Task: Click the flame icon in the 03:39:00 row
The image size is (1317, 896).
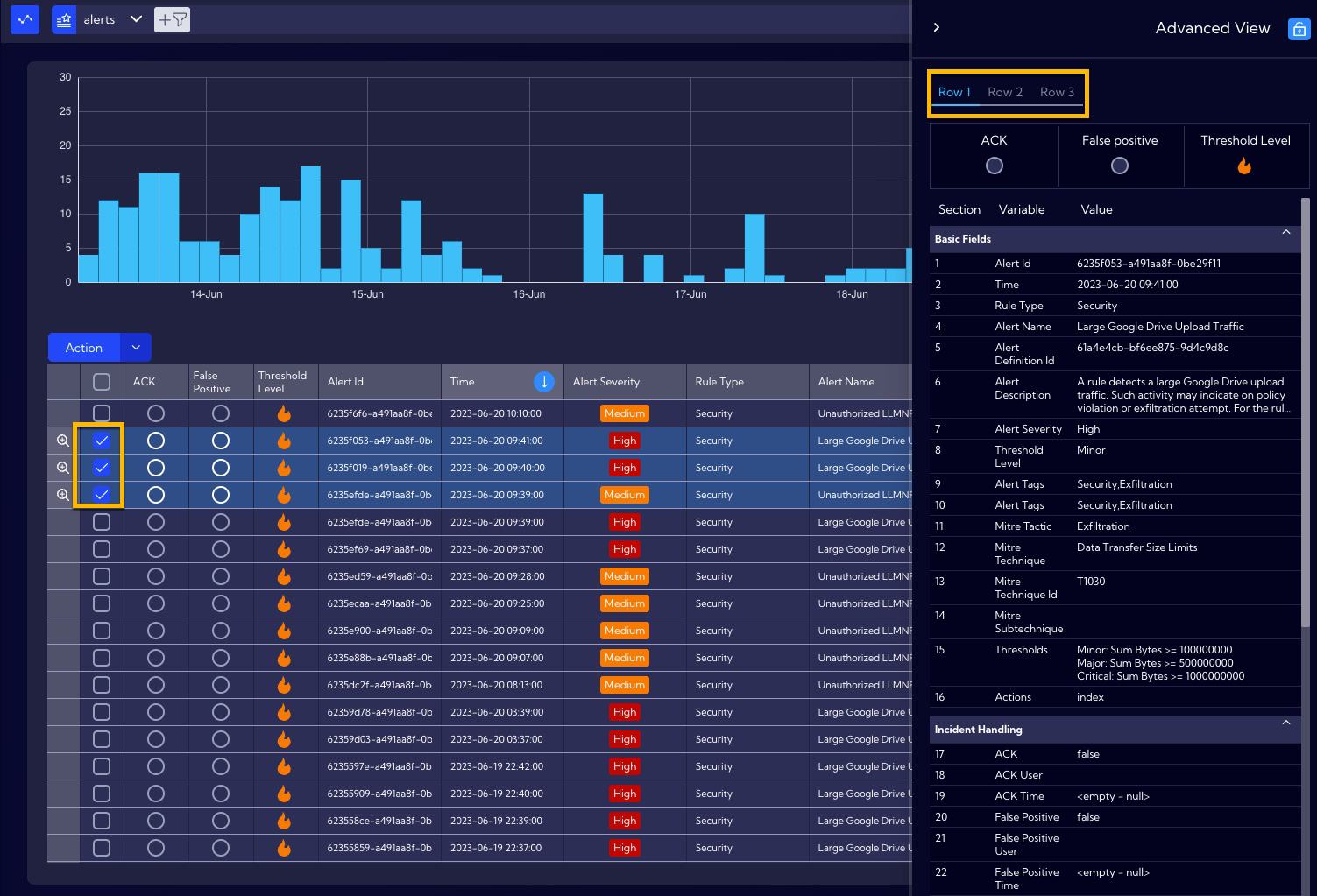Action: [284, 712]
